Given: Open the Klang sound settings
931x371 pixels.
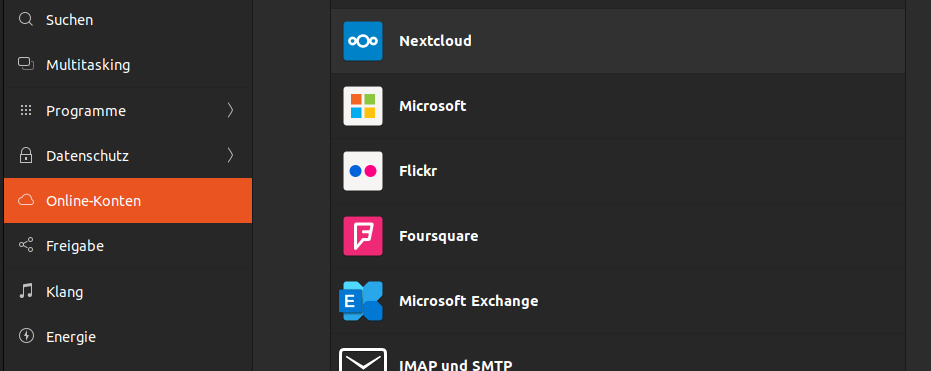Looking at the screenshot, I should tap(128, 292).
